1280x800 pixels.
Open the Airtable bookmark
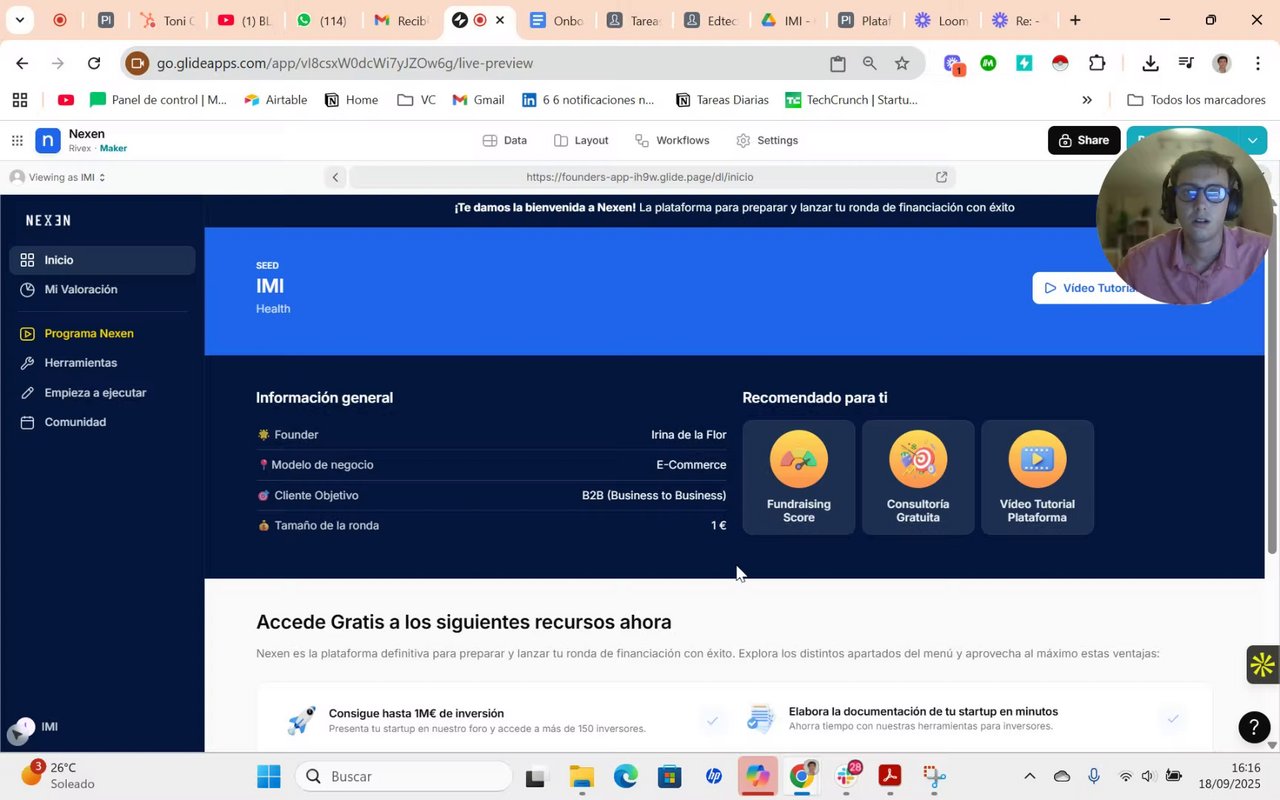pyautogui.click(x=276, y=100)
